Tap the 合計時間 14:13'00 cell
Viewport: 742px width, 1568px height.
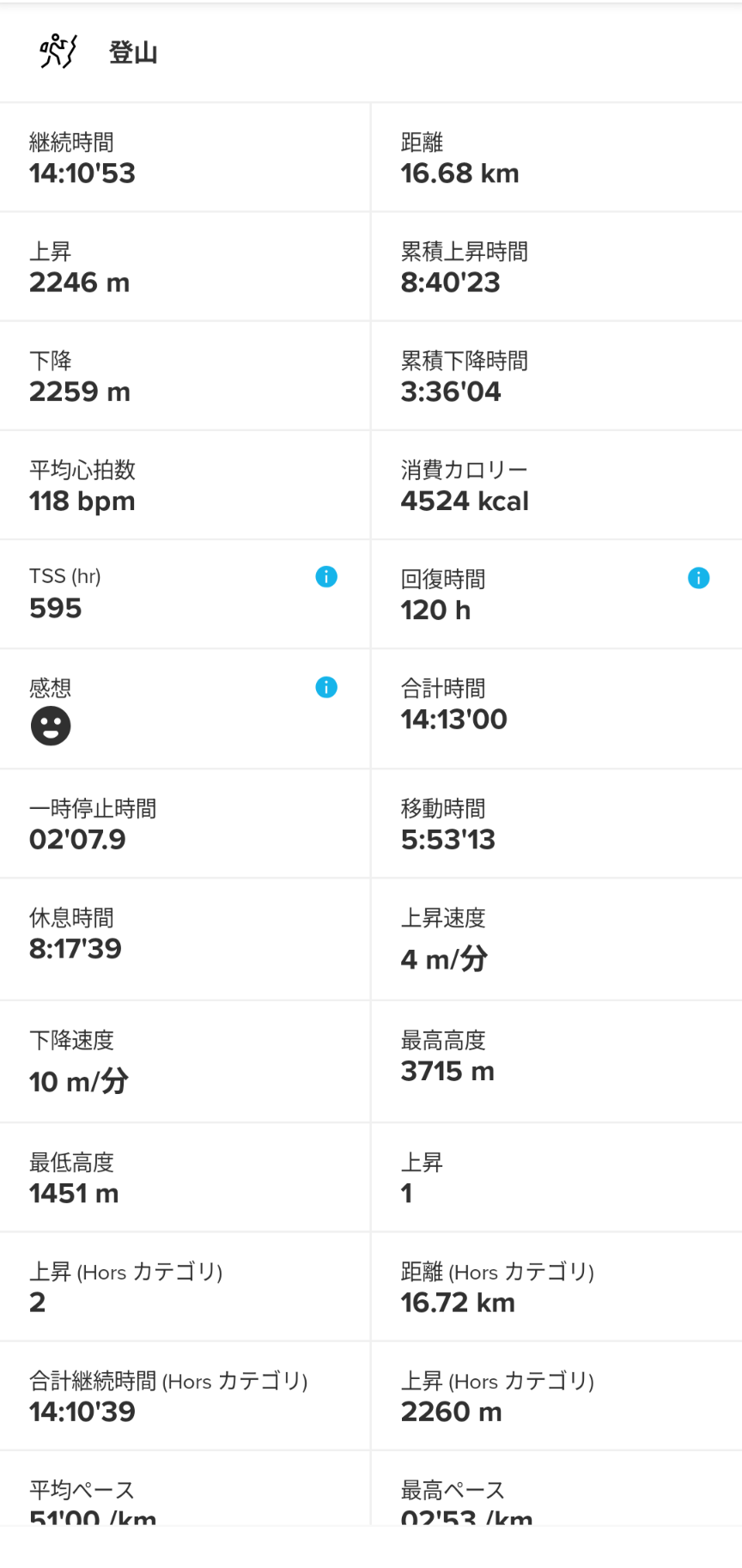click(x=556, y=708)
